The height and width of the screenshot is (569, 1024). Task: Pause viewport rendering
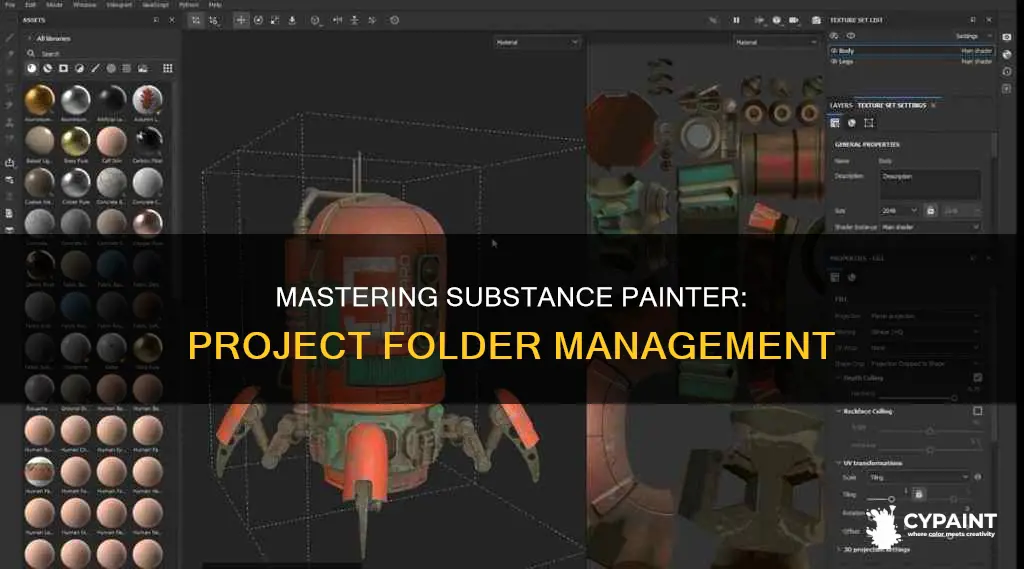(x=736, y=20)
